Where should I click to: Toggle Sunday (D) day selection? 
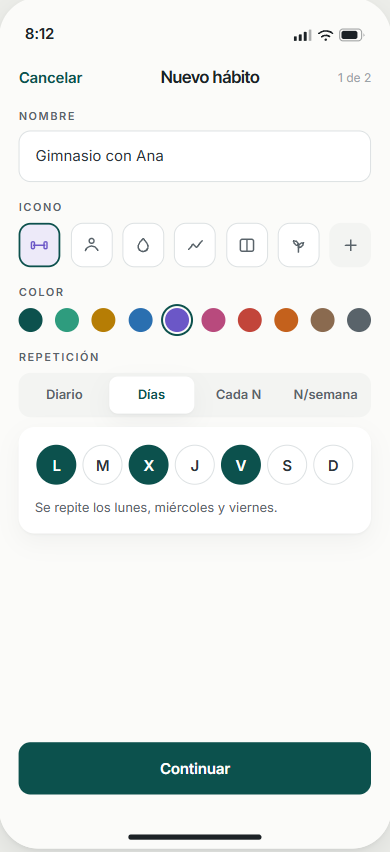[x=333, y=465]
